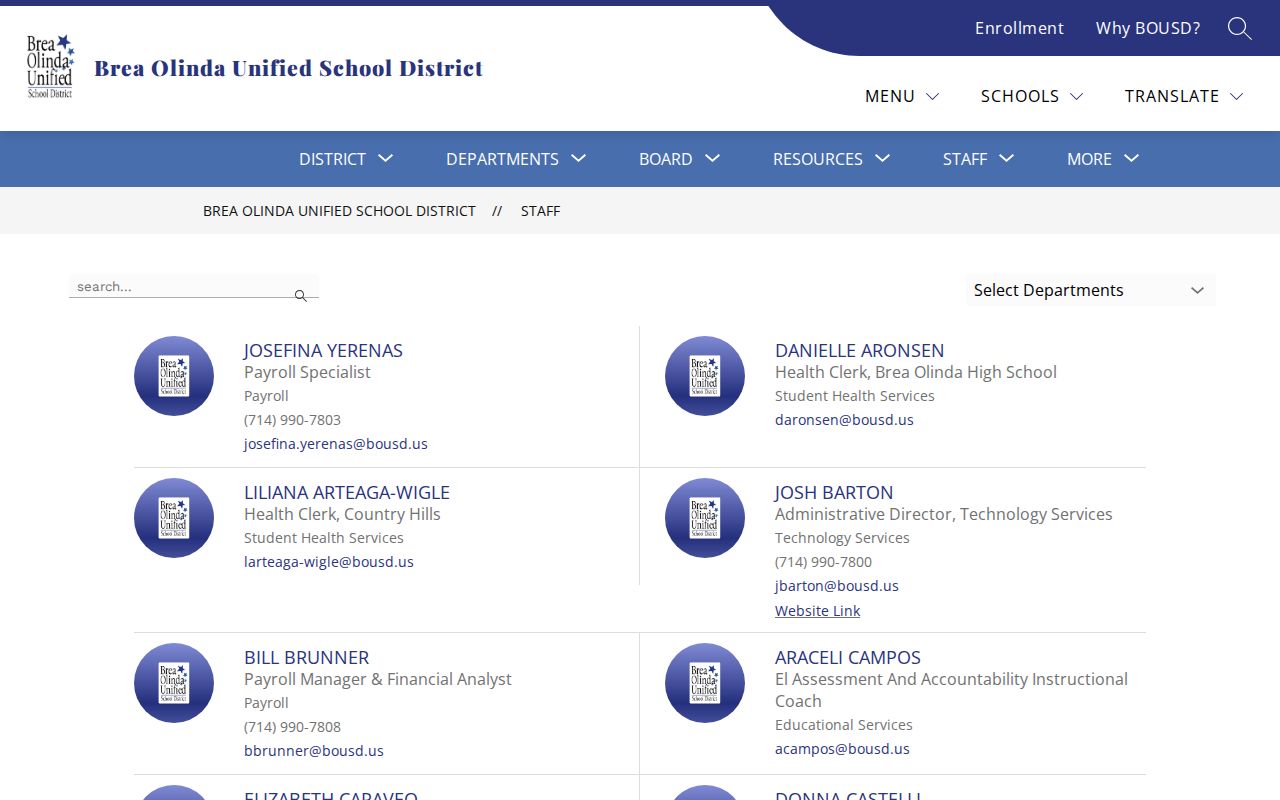Click Payroll Manager & Financial Analyst title
The width and height of the screenshot is (1280, 800).
click(x=378, y=679)
